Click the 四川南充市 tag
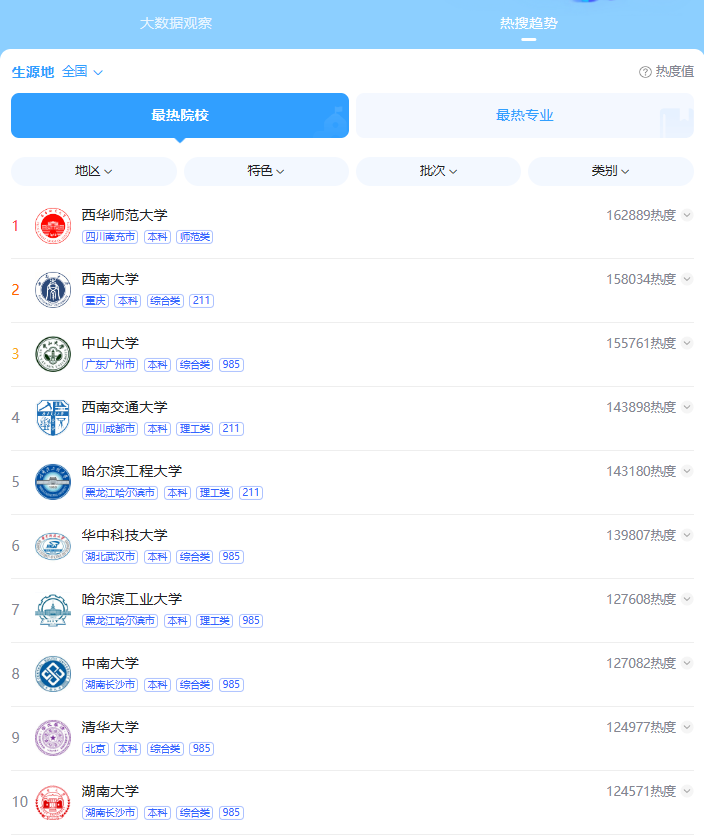The image size is (704, 838). coord(110,237)
